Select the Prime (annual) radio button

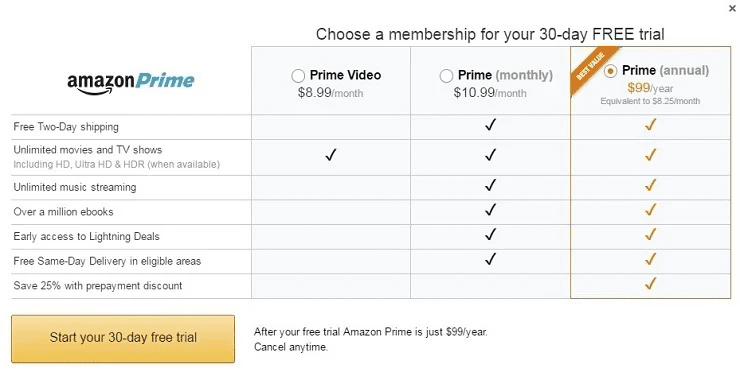610,71
